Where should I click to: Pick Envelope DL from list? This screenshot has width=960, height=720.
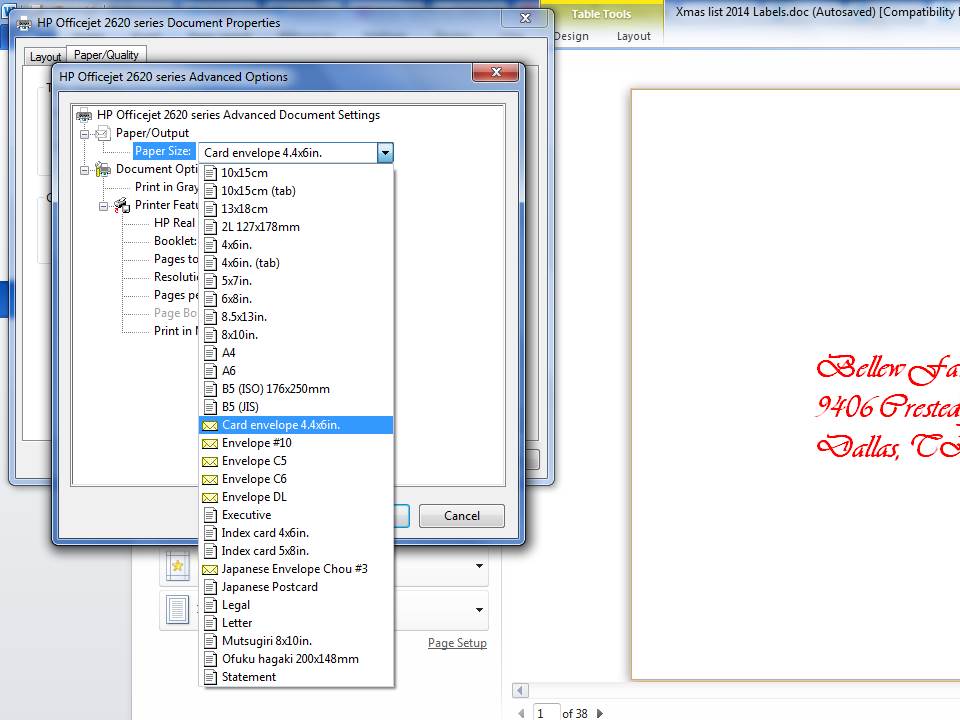tap(296, 497)
